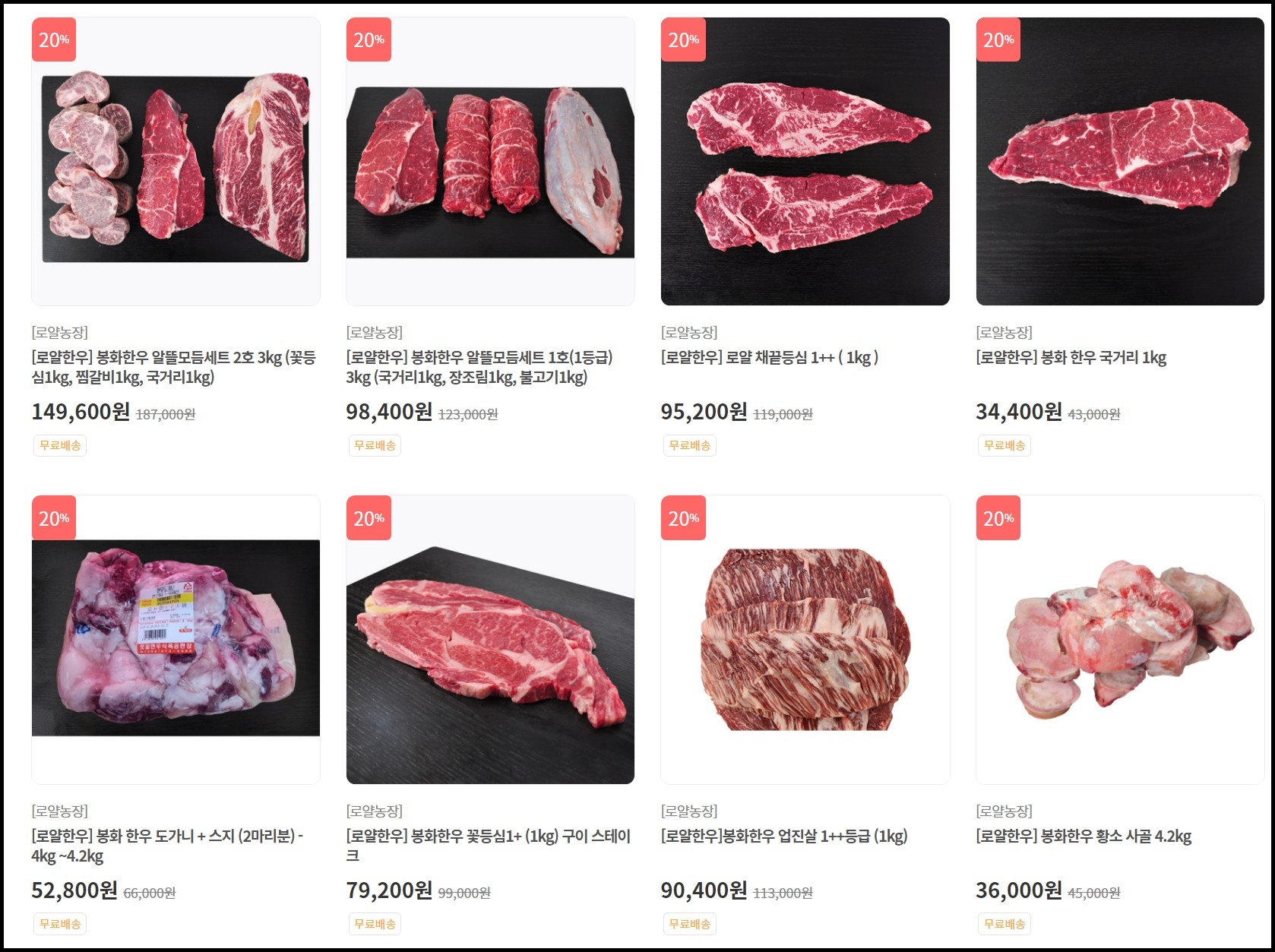The width and height of the screenshot is (1275, 952).
Task: Select the 황소 사골 4.2kg title link
Action: [1084, 837]
